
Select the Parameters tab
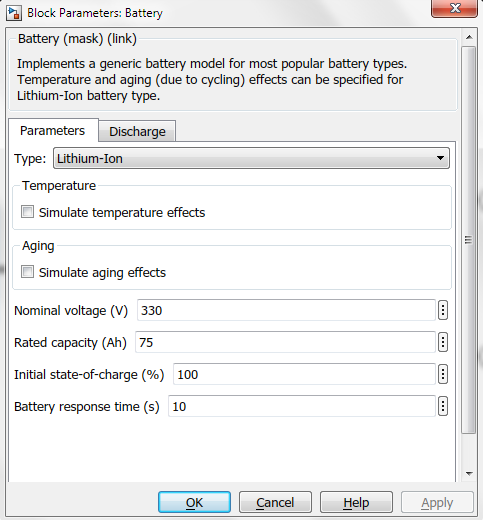tap(53, 130)
